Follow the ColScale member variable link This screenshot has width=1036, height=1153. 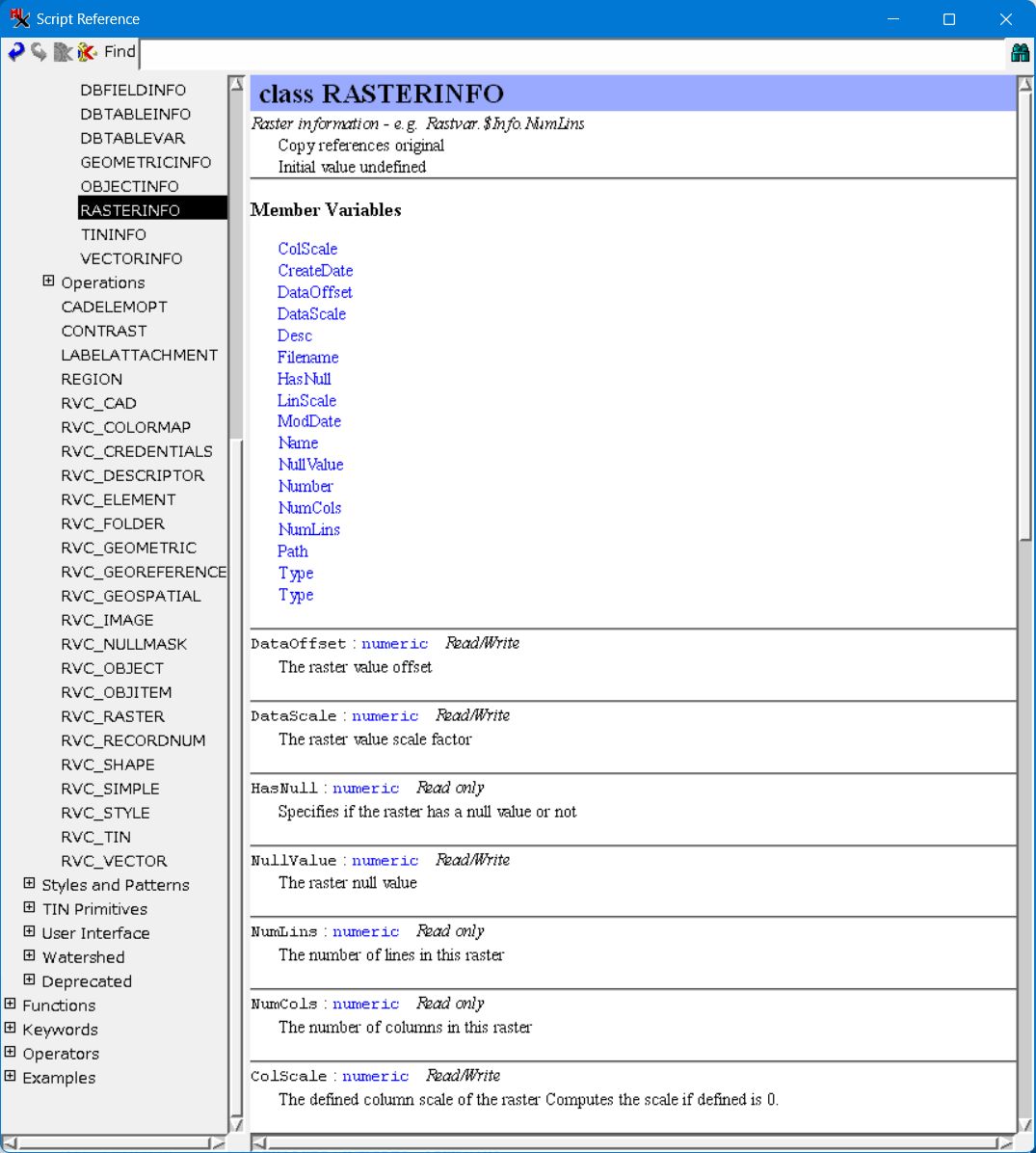(x=307, y=249)
